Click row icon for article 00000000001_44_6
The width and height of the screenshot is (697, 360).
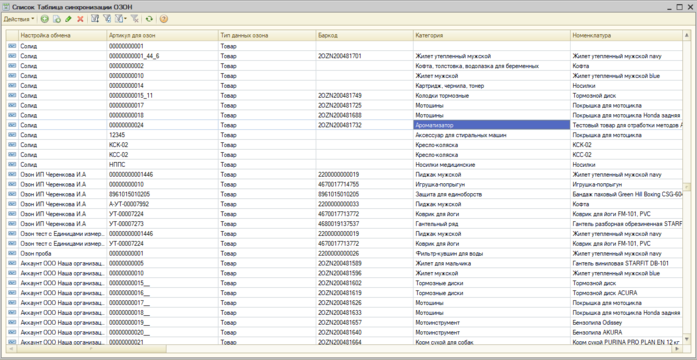click(12, 56)
